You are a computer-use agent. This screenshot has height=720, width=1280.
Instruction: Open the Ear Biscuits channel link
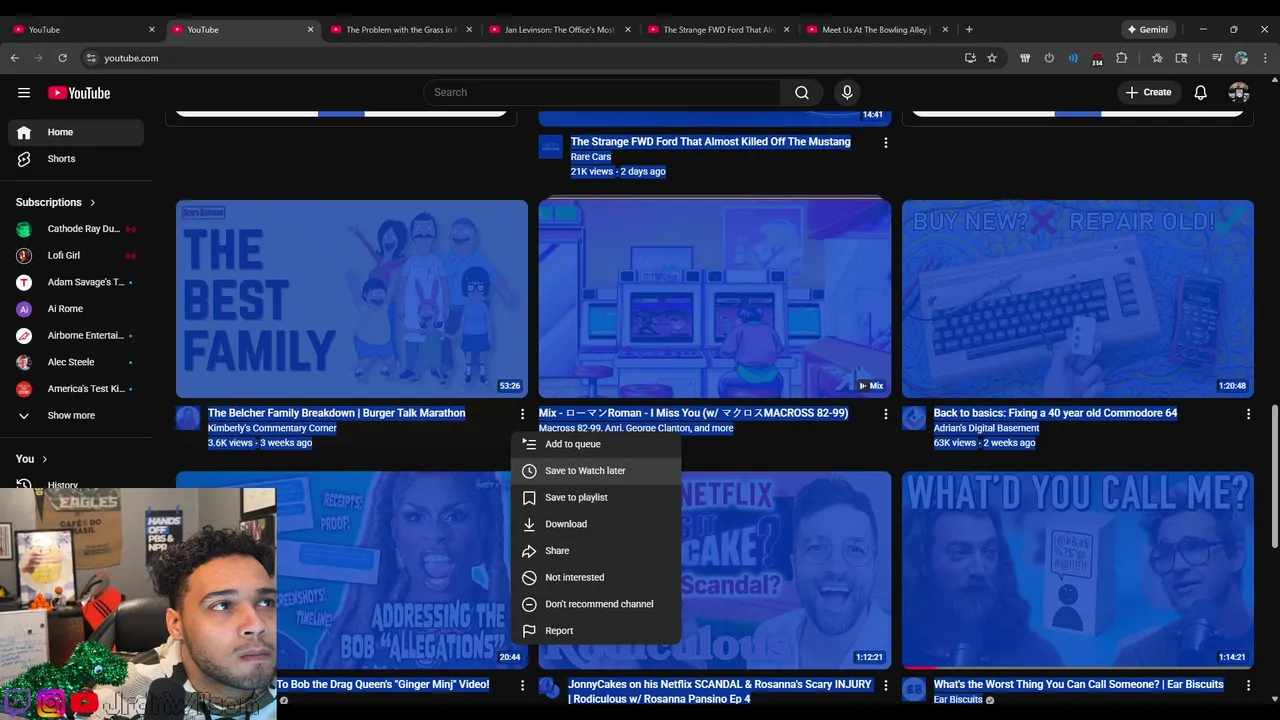click(x=958, y=700)
